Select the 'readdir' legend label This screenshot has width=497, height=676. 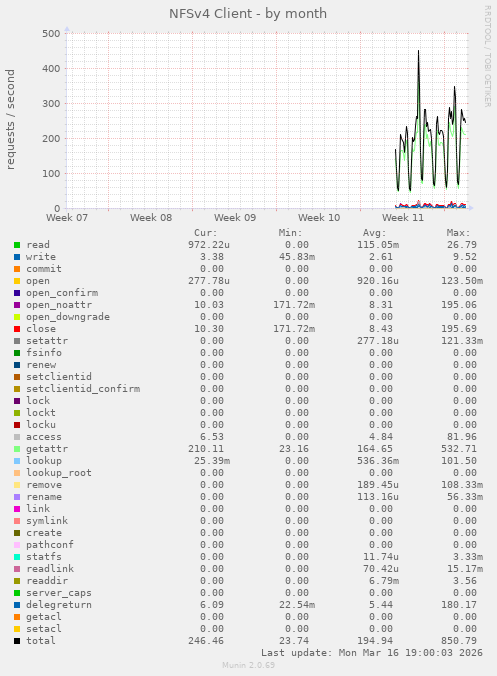pyautogui.click(x=47, y=581)
